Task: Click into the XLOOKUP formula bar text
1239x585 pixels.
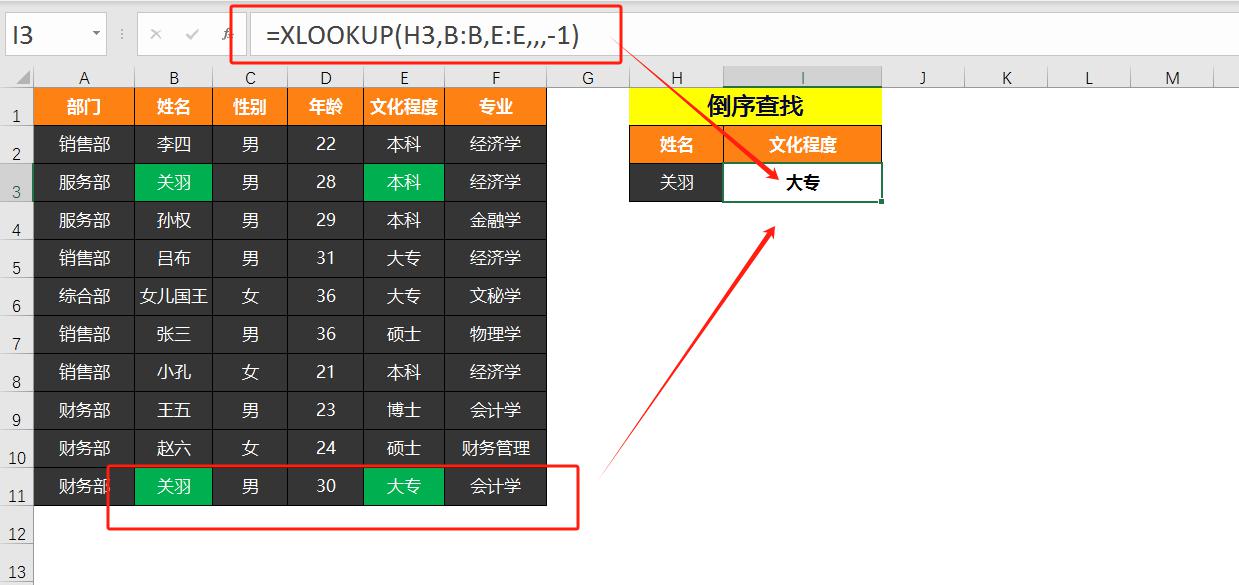Action: click(x=423, y=36)
